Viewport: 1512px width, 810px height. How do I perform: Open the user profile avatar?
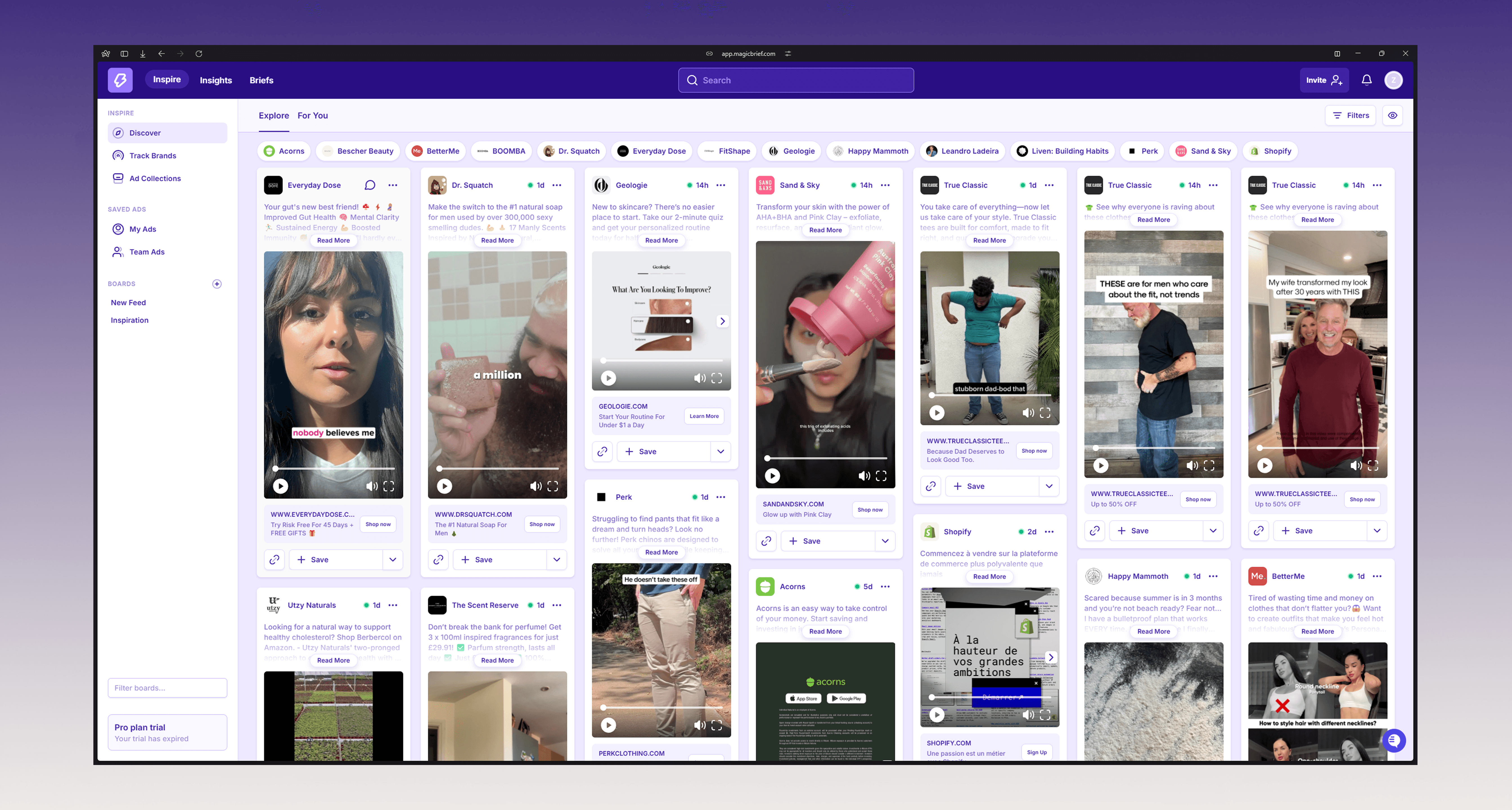tap(1393, 80)
